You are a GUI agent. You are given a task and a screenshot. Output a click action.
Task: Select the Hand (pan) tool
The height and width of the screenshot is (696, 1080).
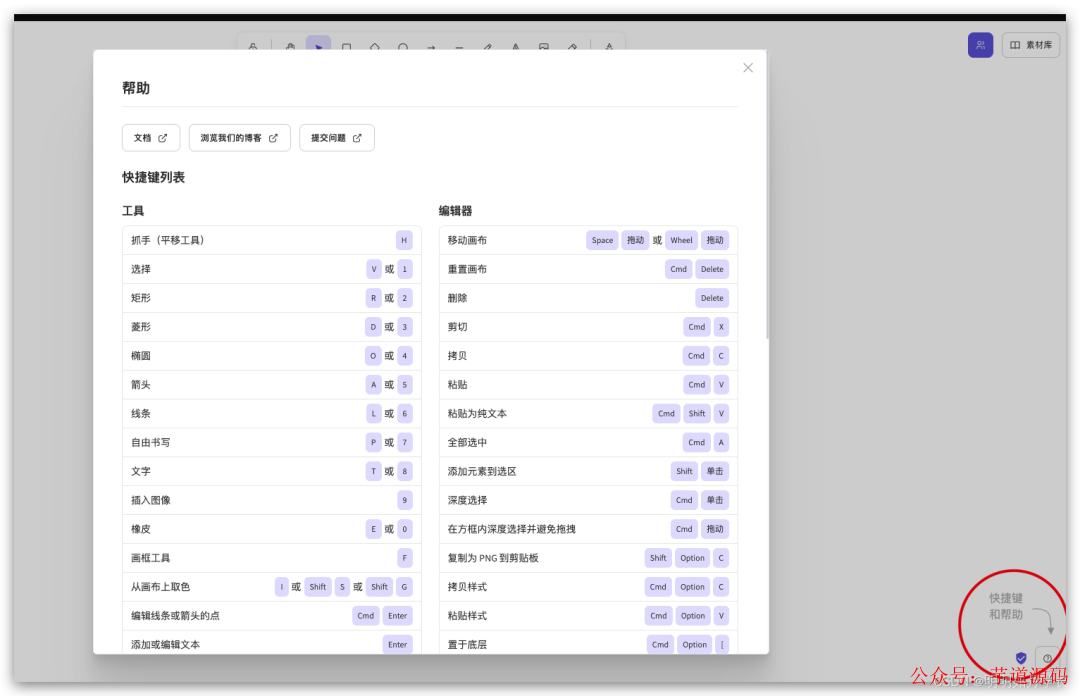[289, 45]
